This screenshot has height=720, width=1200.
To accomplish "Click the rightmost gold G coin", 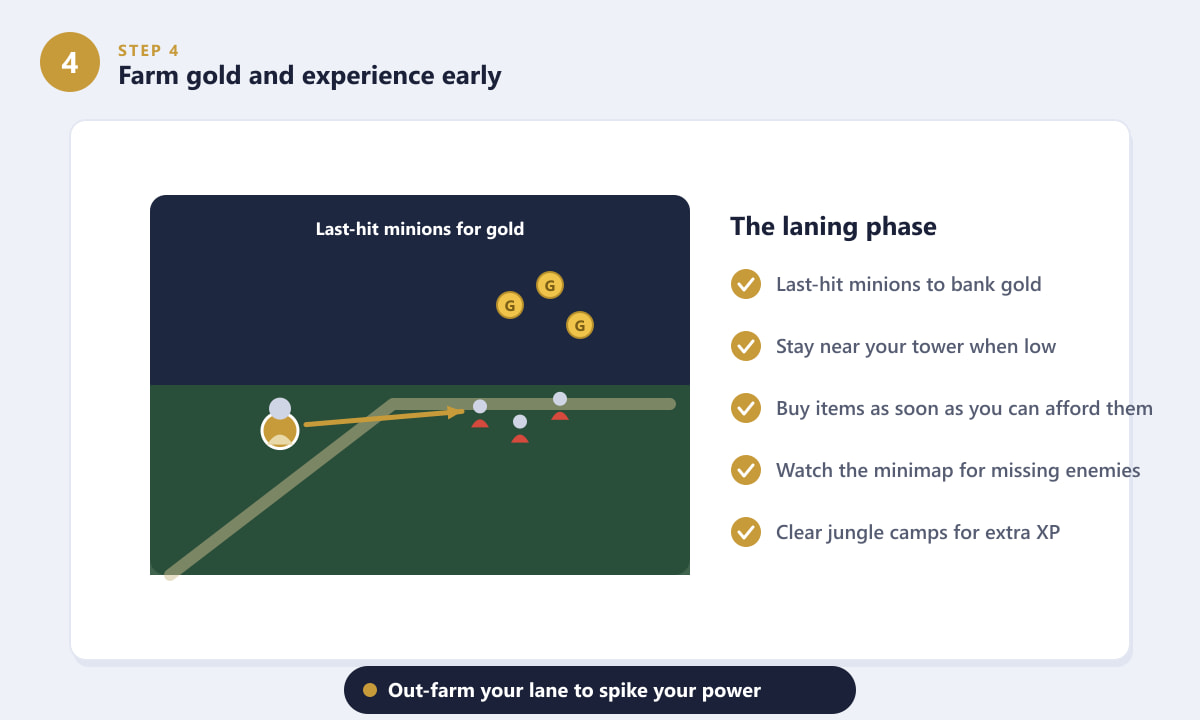I will (x=580, y=325).
